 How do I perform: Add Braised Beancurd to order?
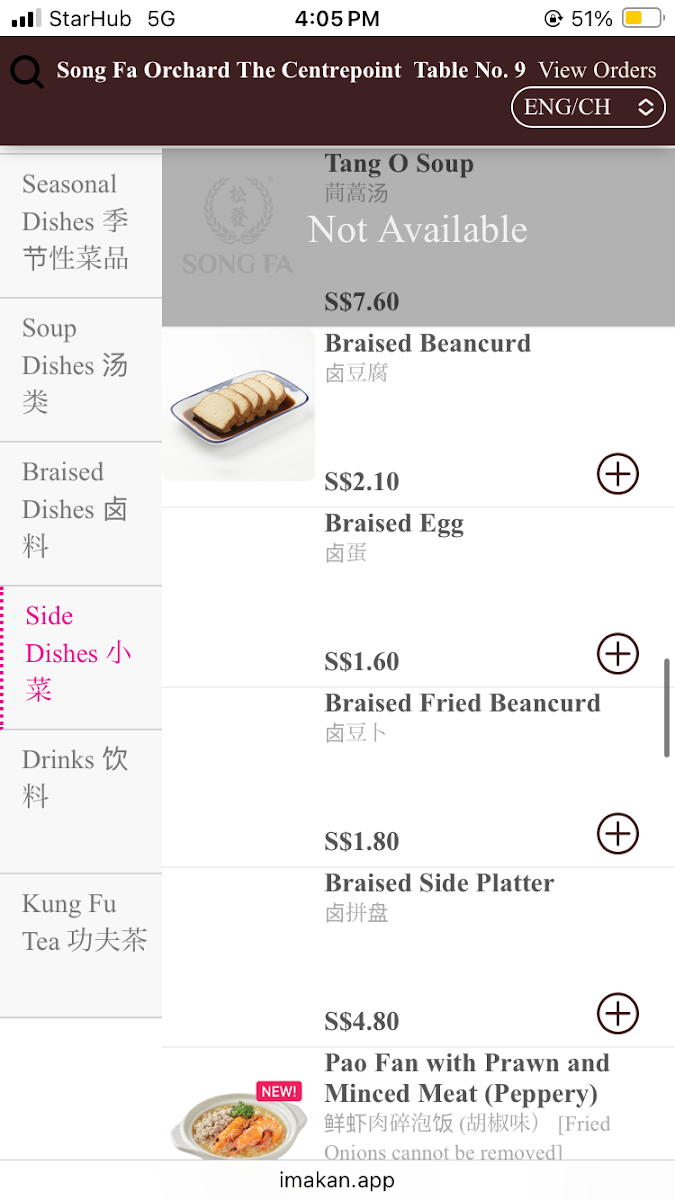[617, 474]
